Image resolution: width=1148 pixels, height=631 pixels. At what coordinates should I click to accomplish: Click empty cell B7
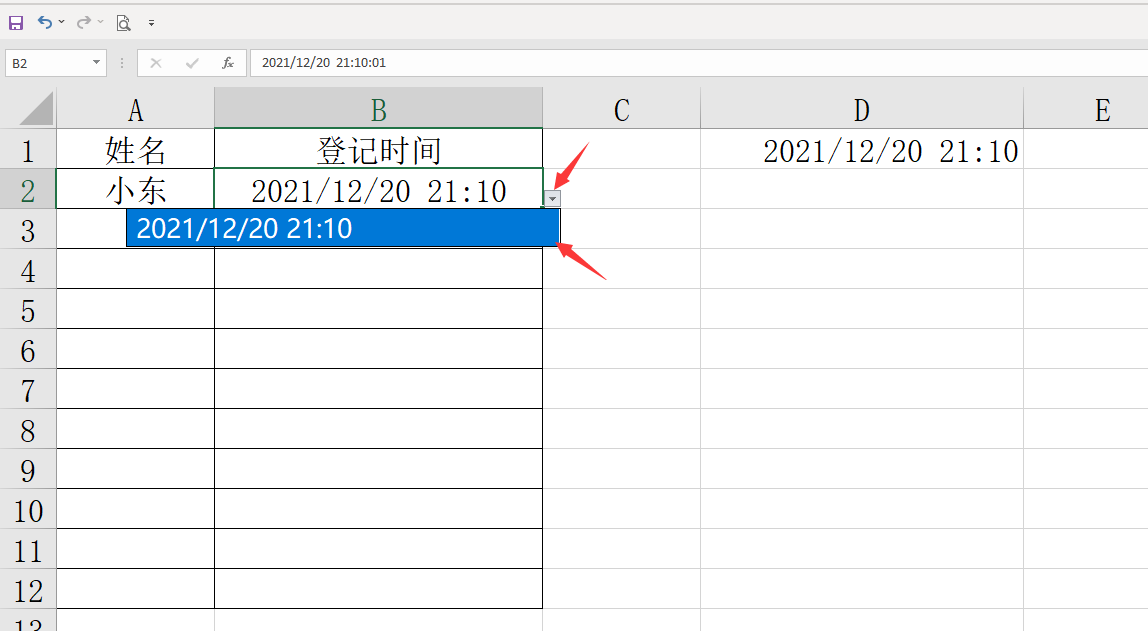click(379, 389)
